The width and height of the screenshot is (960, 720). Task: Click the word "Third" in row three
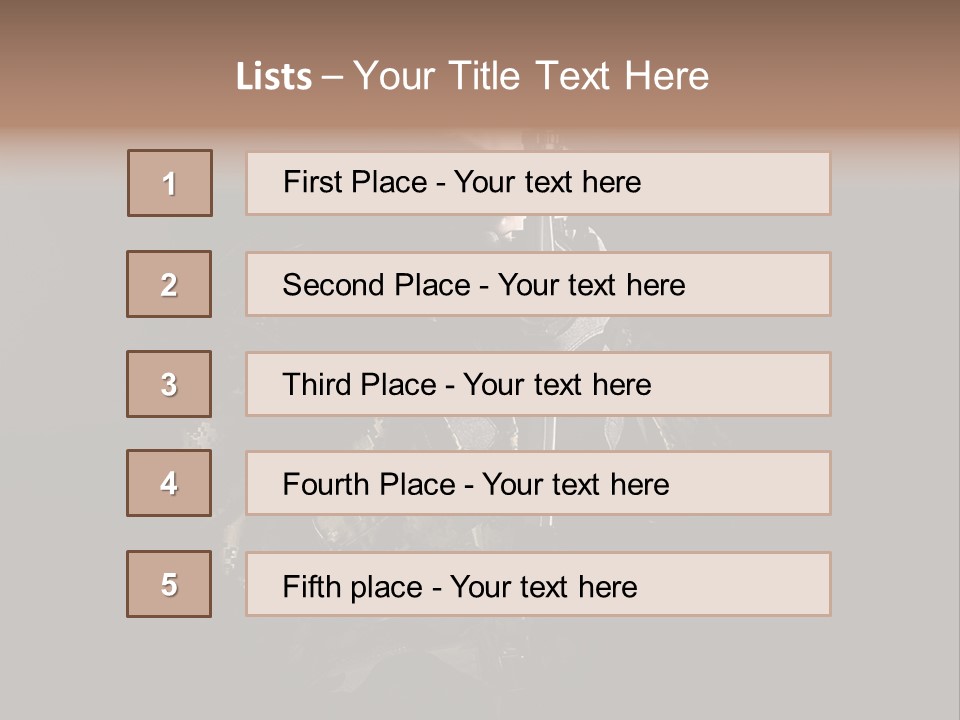point(319,385)
